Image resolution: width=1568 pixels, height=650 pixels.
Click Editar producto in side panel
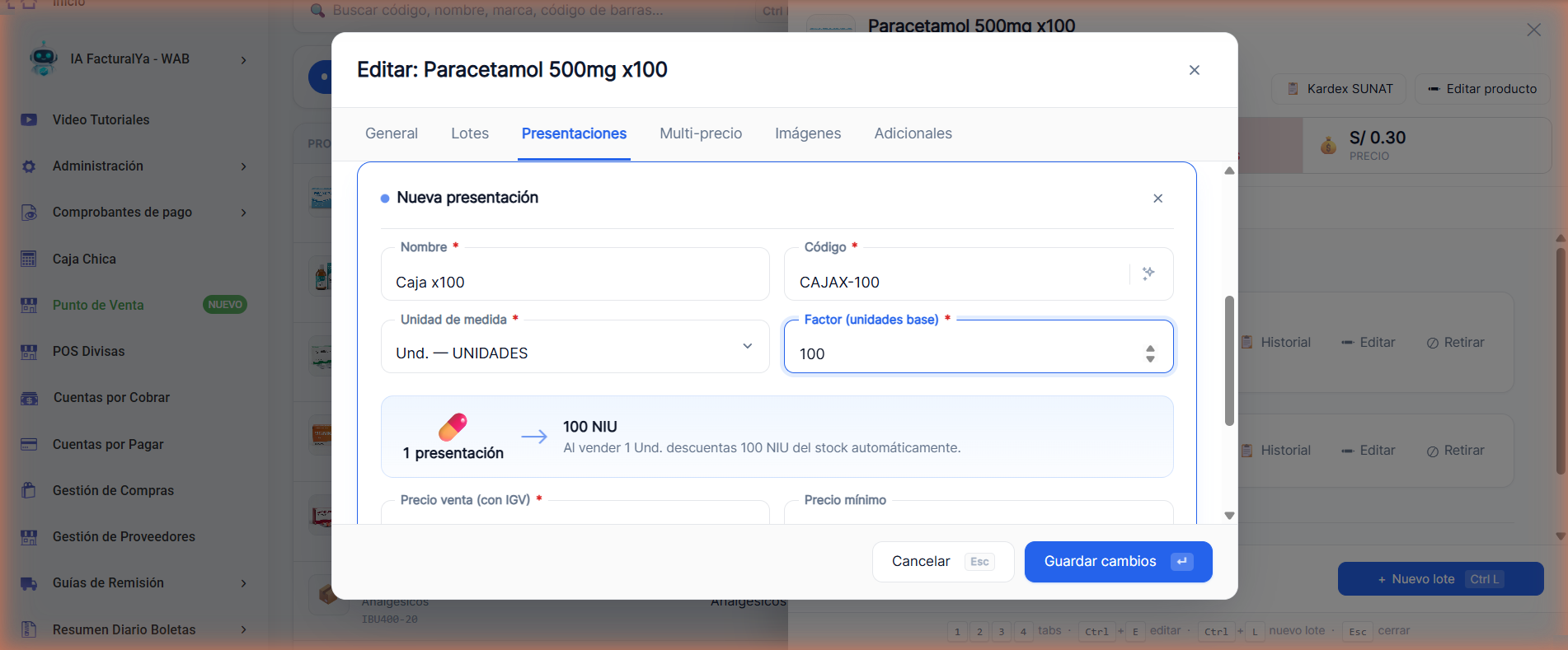(x=1482, y=89)
